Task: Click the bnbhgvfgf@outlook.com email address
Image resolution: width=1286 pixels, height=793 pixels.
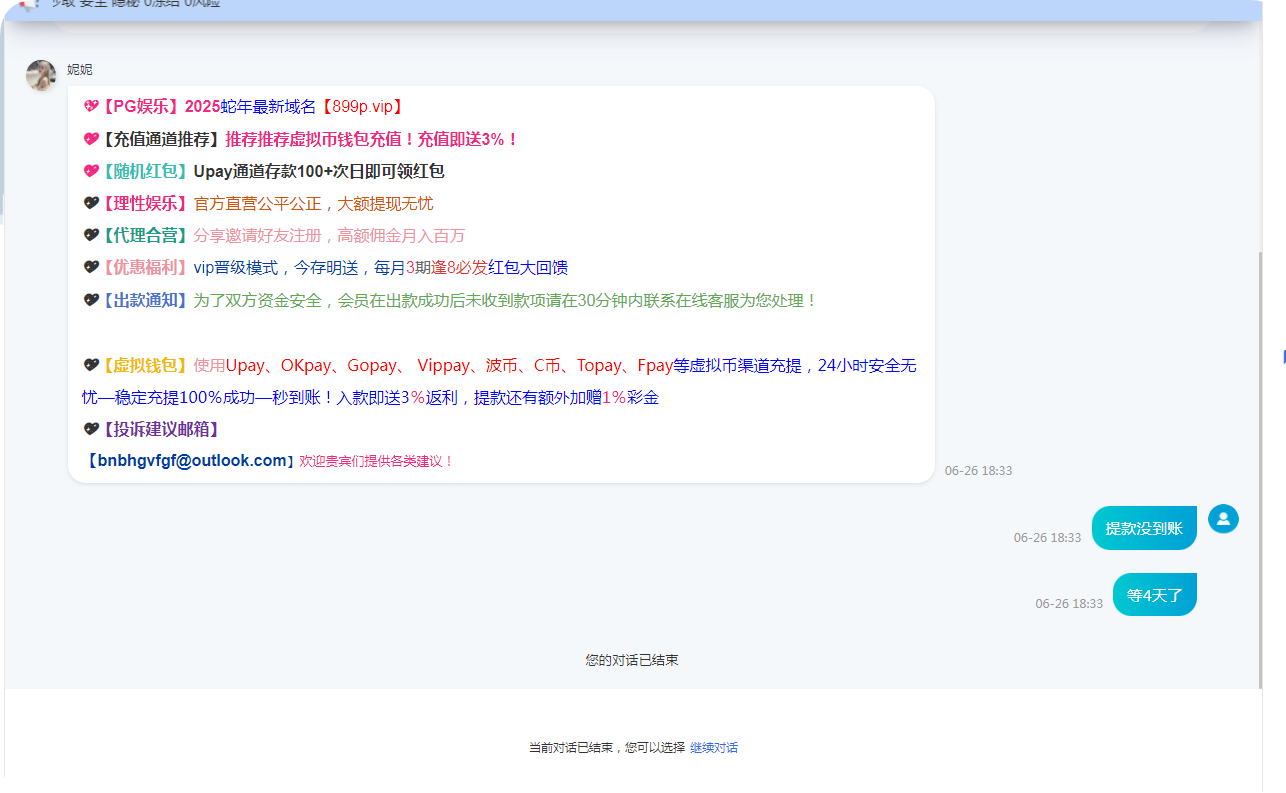Action: [x=192, y=461]
